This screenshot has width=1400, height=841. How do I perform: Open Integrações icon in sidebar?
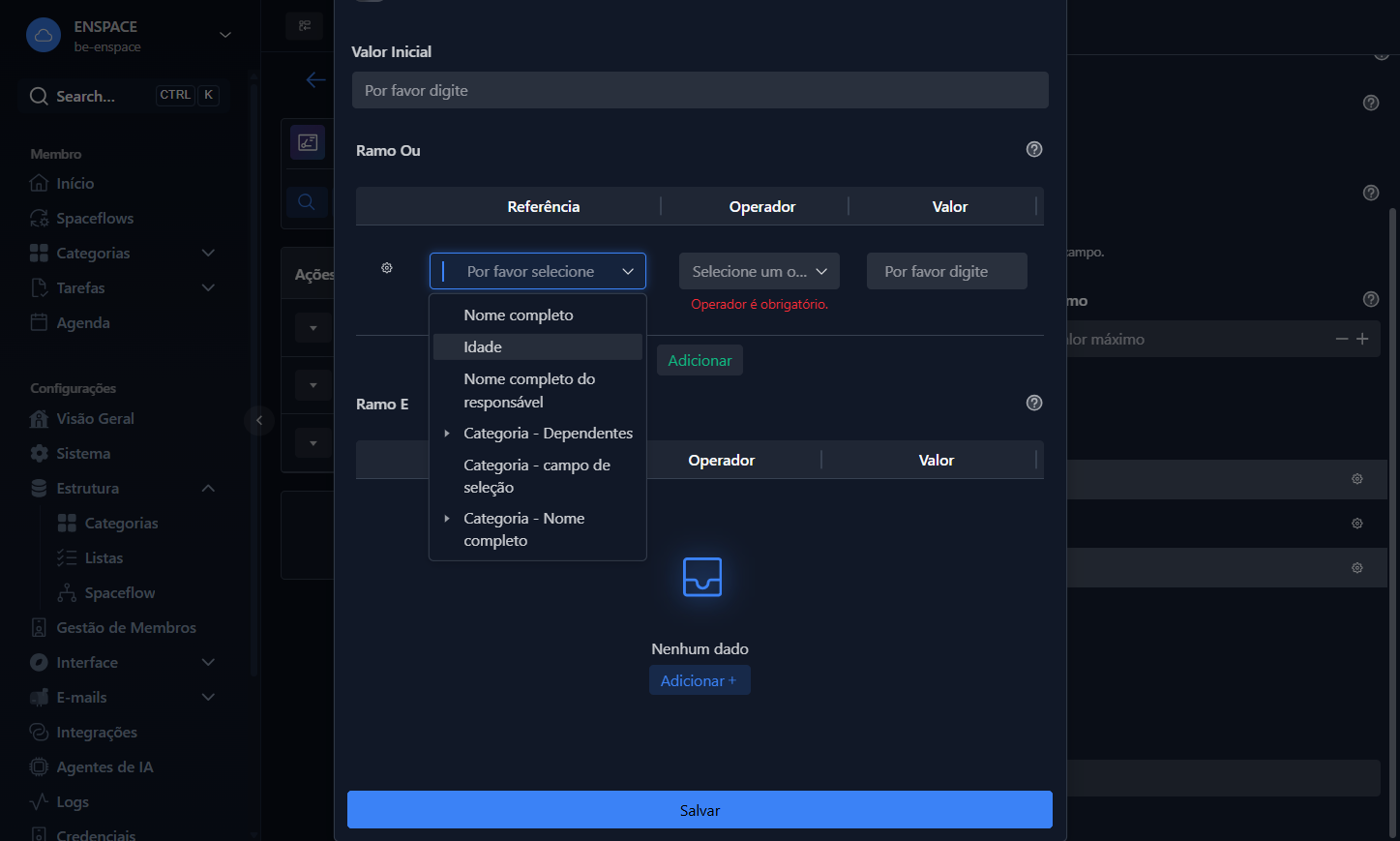click(39, 732)
